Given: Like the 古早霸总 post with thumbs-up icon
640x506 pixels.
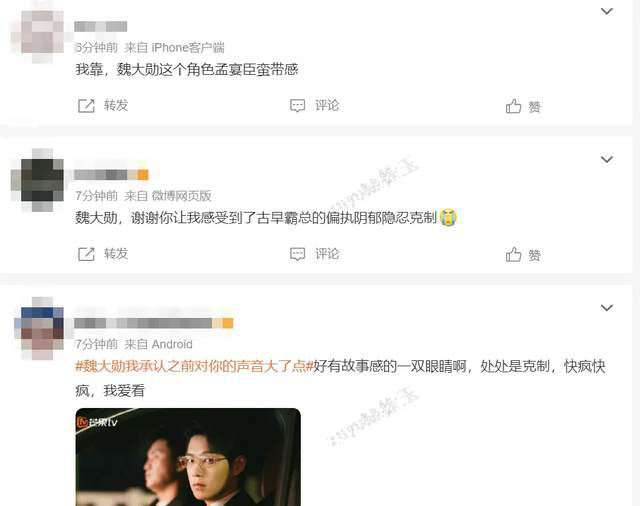Looking at the screenshot, I should tap(513, 255).
